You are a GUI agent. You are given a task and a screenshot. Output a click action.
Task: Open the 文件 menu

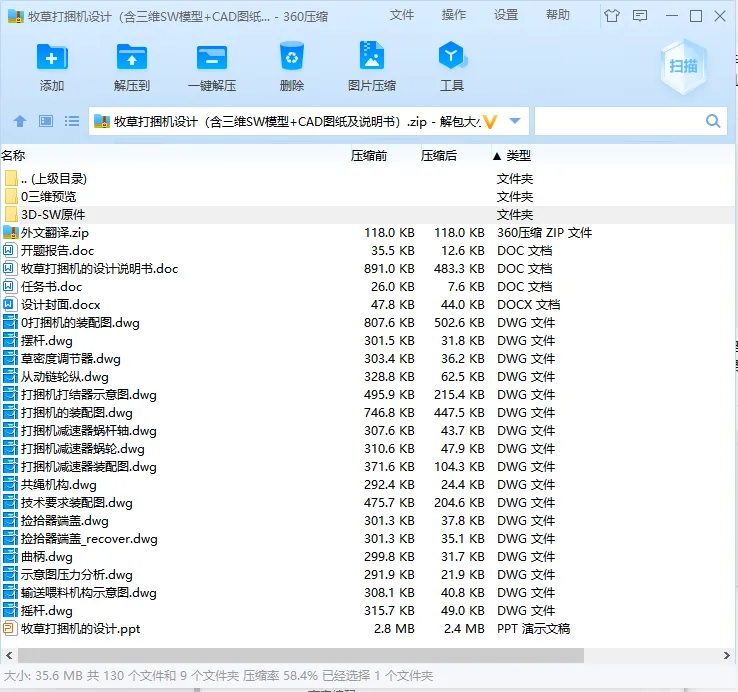click(x=402, y=15)
